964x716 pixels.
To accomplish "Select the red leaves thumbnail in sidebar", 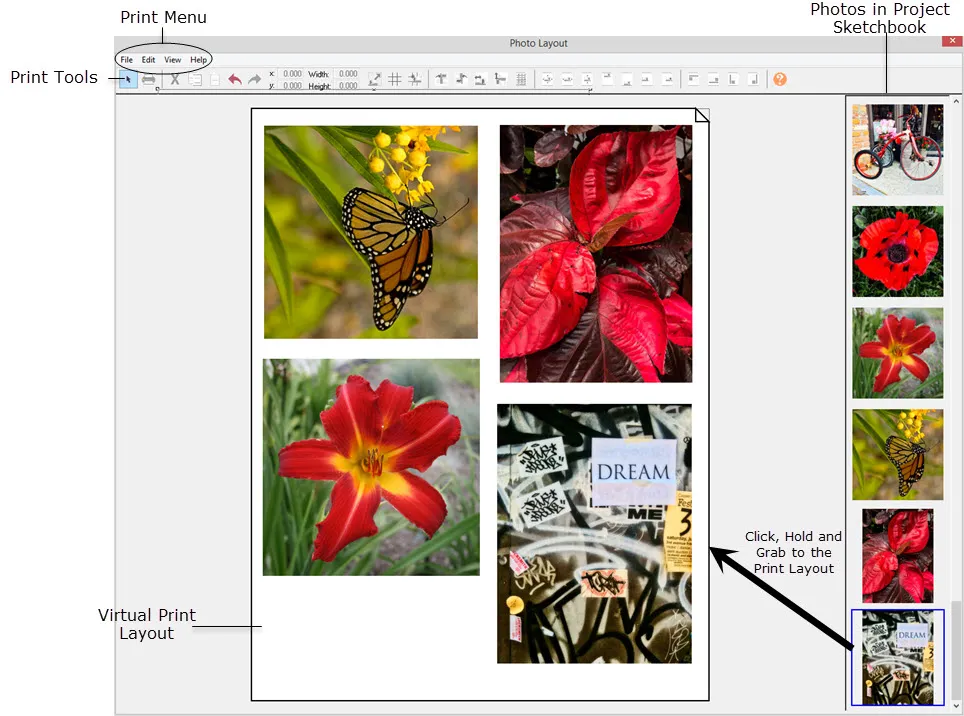I will [898, 556].
